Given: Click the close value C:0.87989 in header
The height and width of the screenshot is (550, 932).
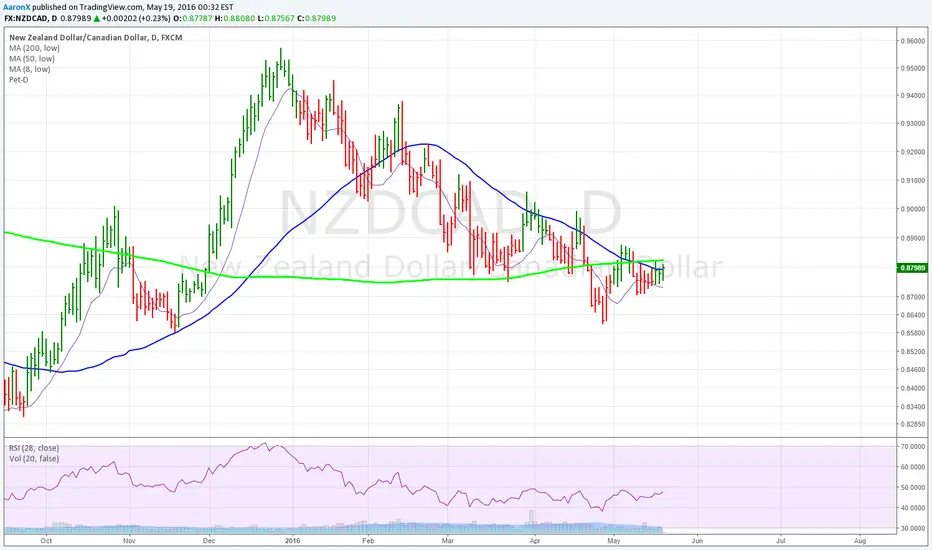Looking at the screenshot, I should point(316,18).
